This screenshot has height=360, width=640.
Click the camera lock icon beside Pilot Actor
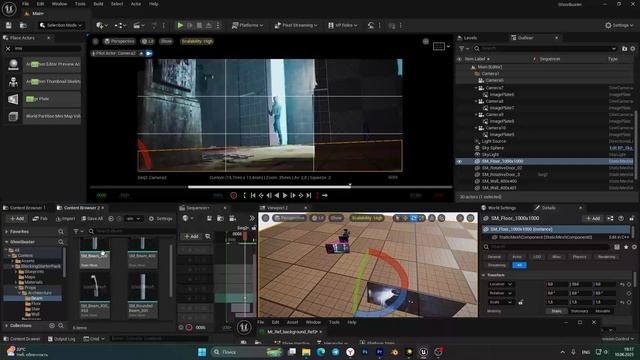[149, 53]
